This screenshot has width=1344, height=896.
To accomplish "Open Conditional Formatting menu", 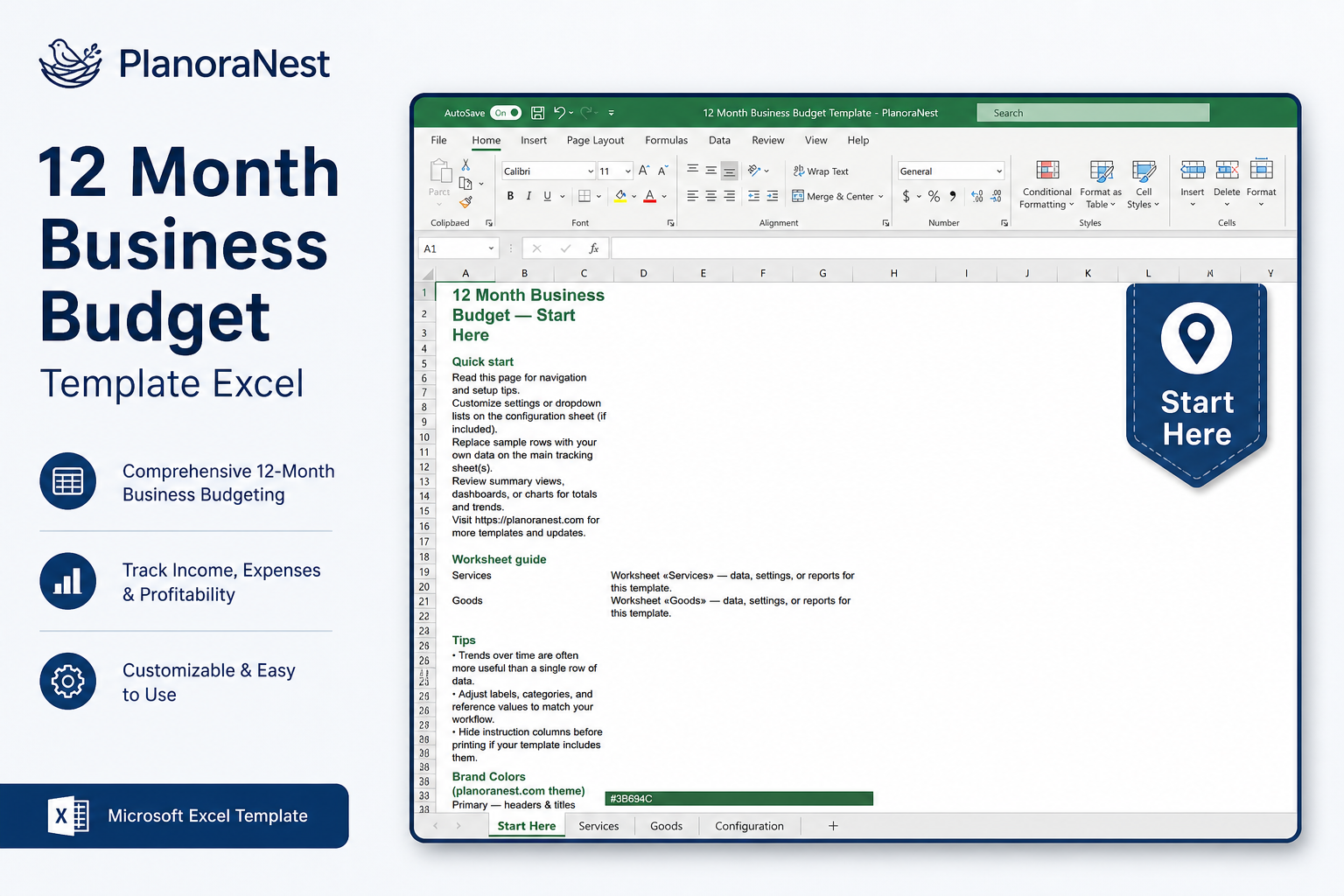I will [1047, 185].
